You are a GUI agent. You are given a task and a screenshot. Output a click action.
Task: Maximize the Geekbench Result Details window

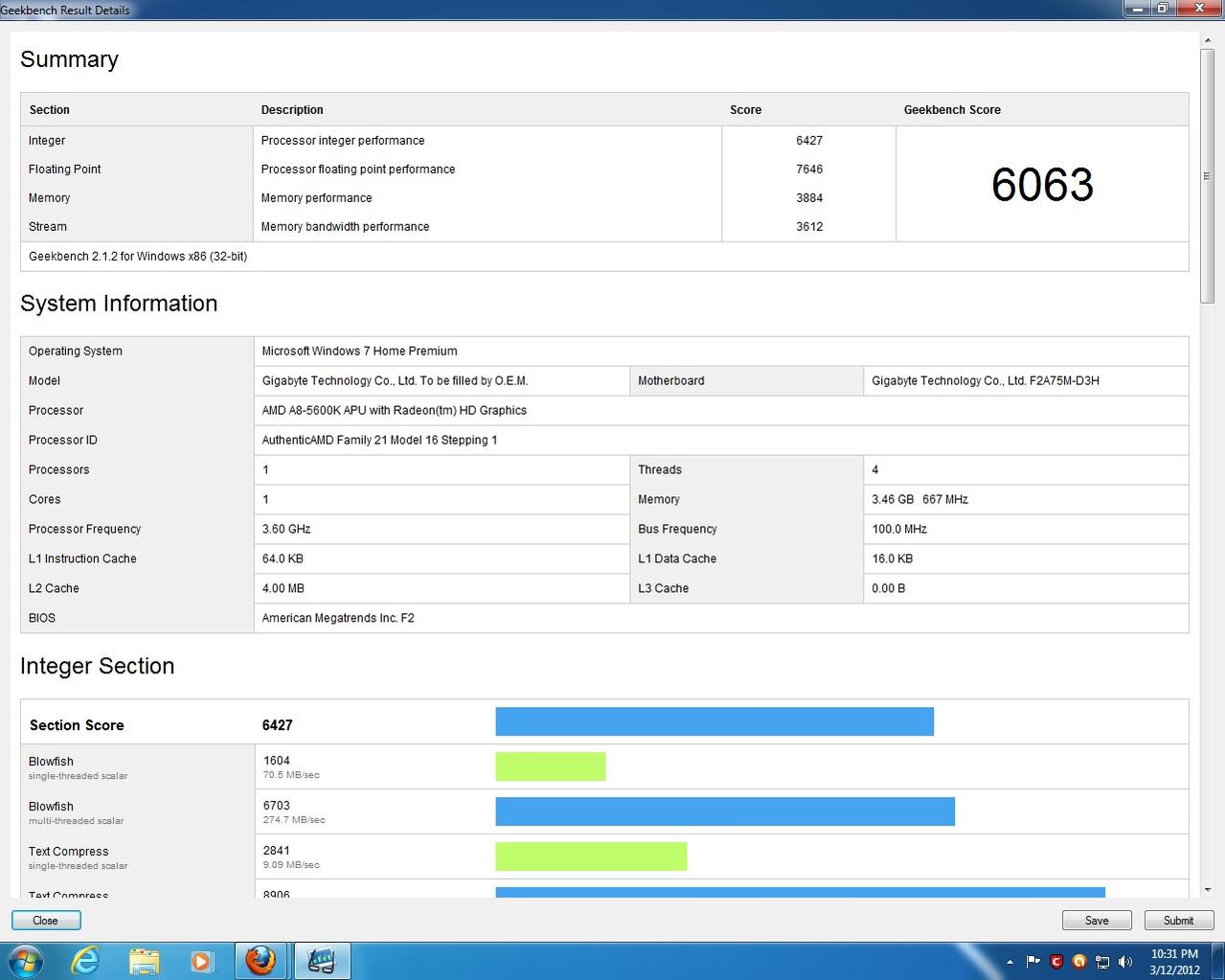pos(1162,9)
